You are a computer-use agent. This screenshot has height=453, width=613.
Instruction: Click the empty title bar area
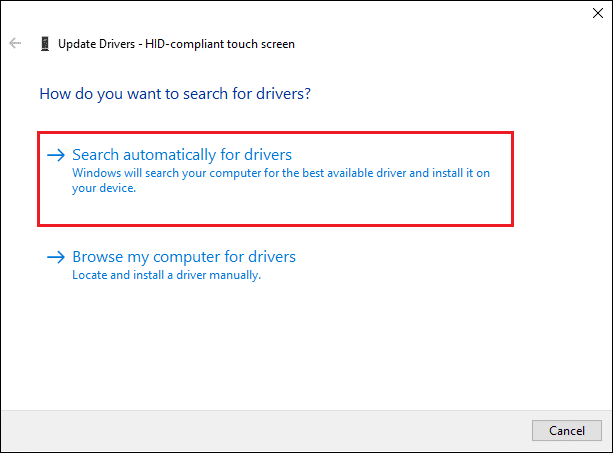pos(300,13)
